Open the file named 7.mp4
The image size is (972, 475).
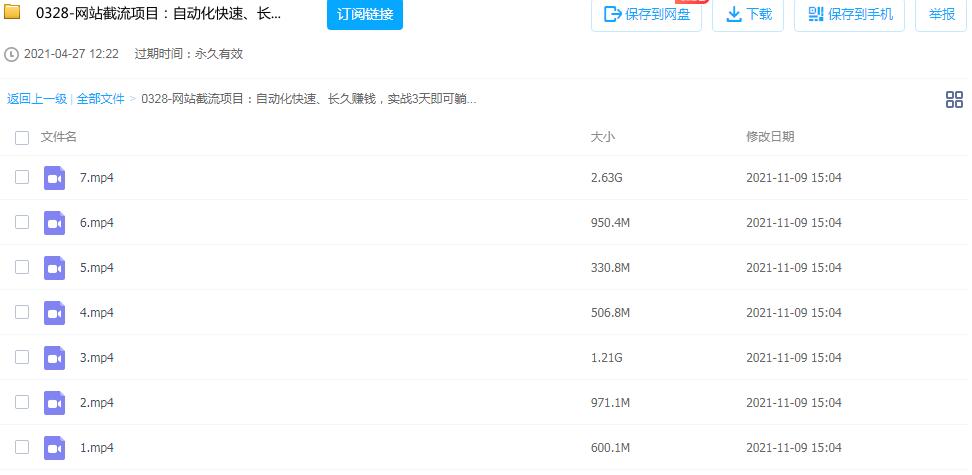coord(97,178)
